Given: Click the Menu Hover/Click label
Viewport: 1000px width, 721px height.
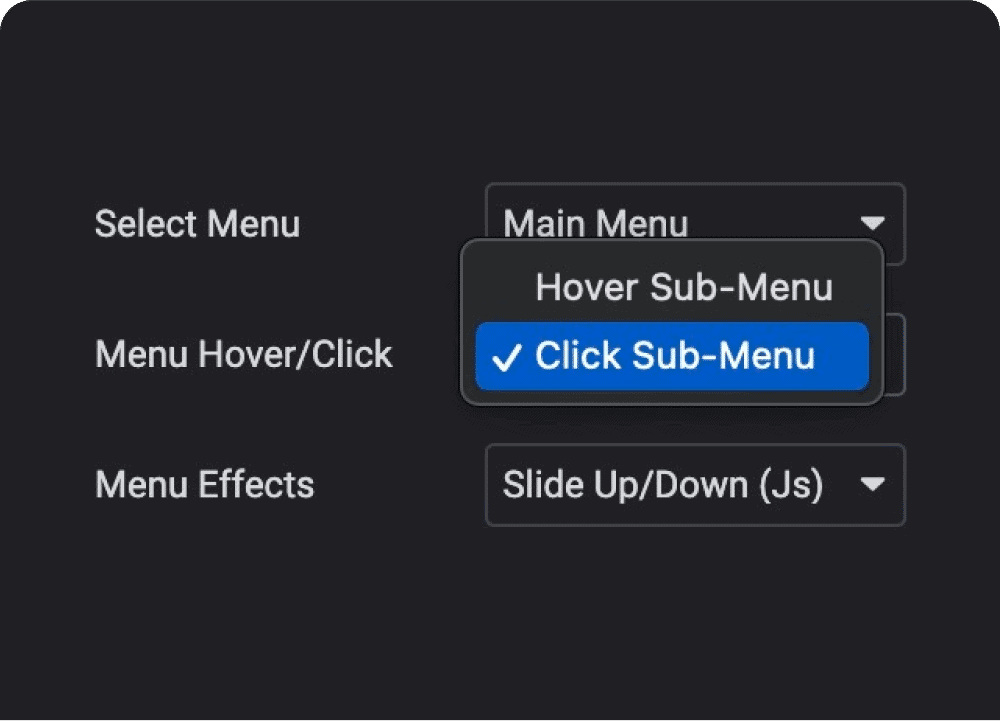Looking at the screenshot, I should point(243,354).
